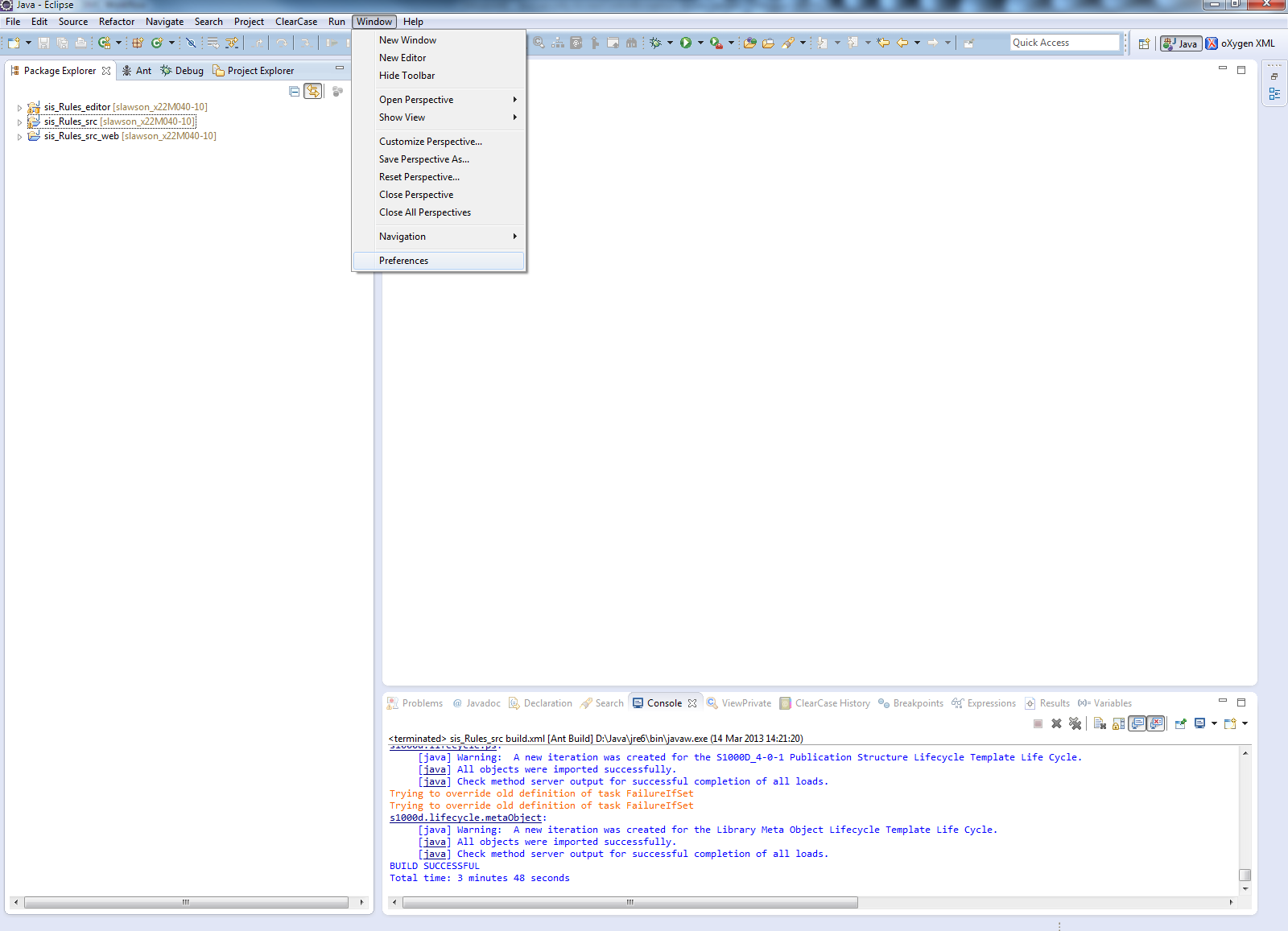Toggle Pin Console button
This screenshot has height=931, width=1288.
click(x=1181, y=723)
